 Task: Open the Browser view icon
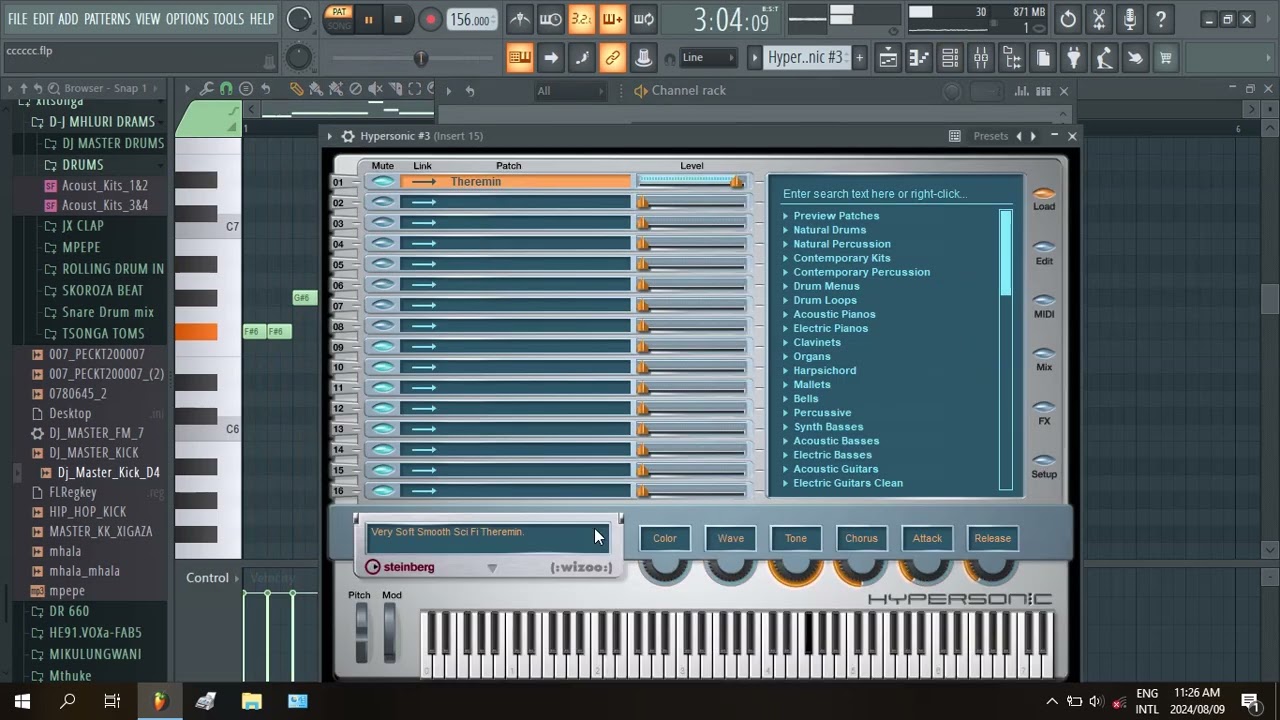tap(1012, 58)
